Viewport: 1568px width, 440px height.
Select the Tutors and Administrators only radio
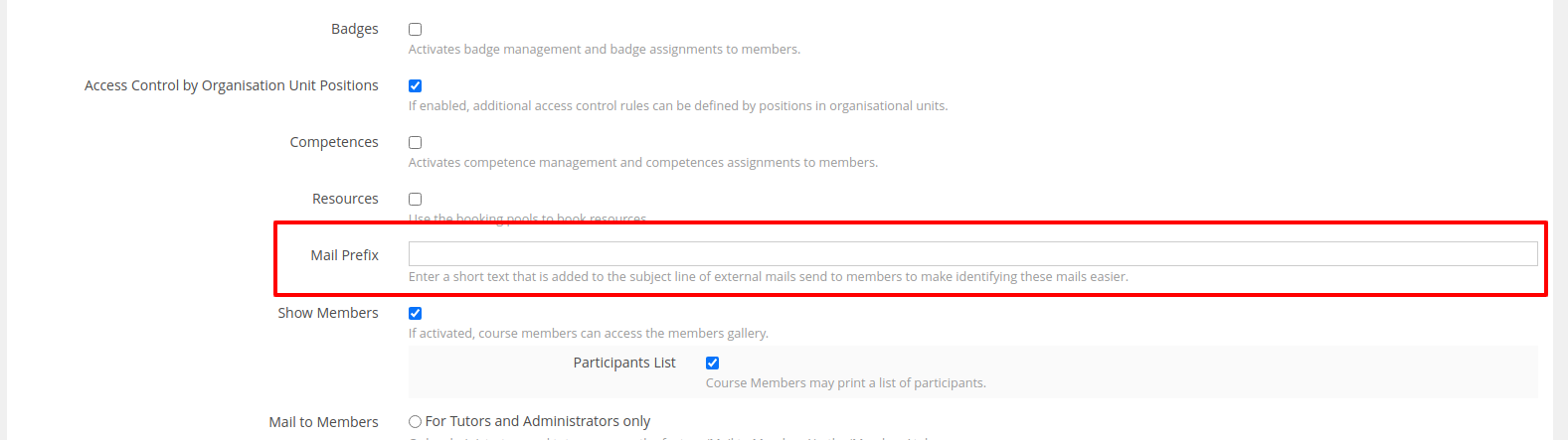tap(416, 422)
